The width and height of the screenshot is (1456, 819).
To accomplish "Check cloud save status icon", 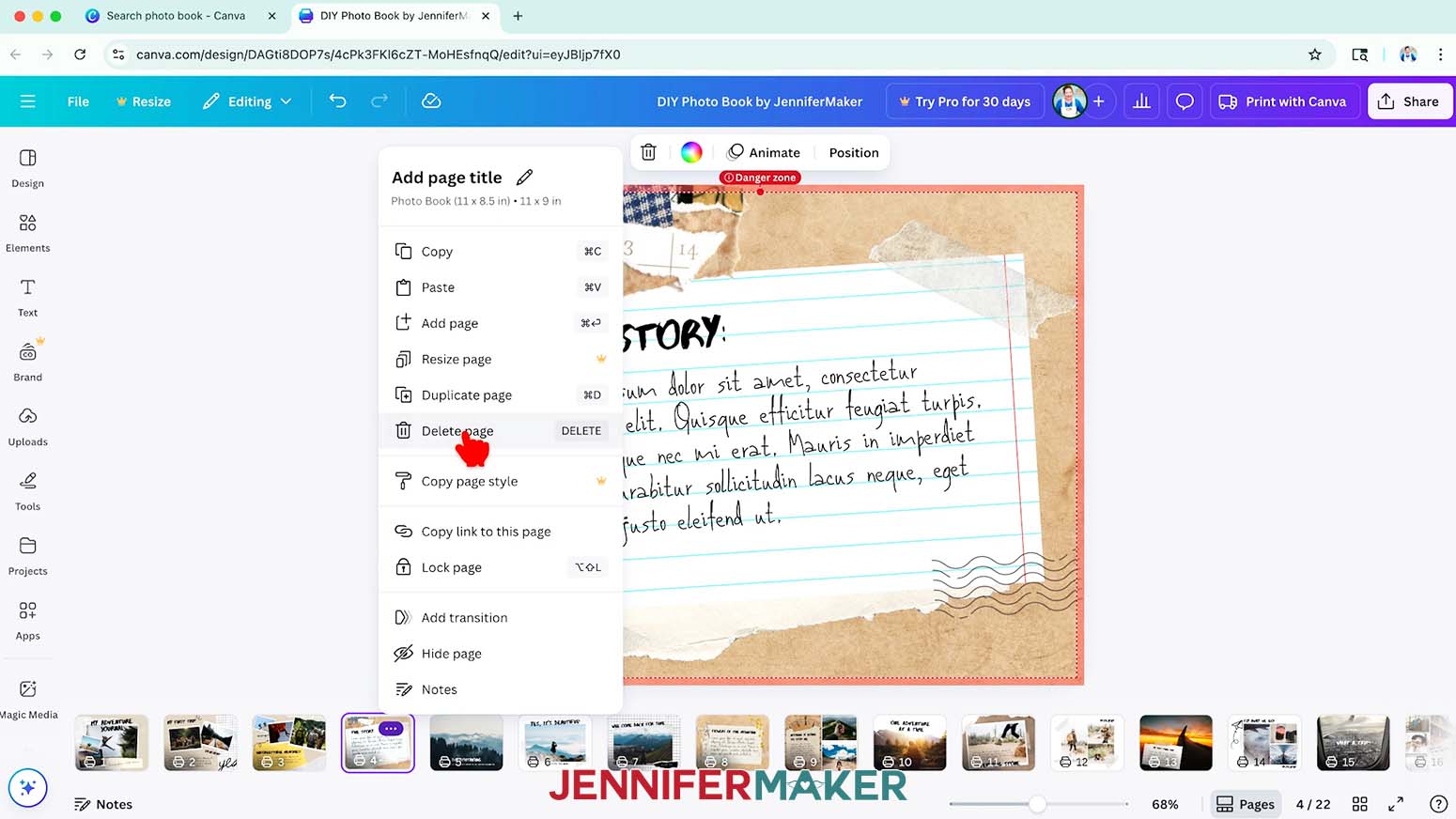I will coord(431,101).
